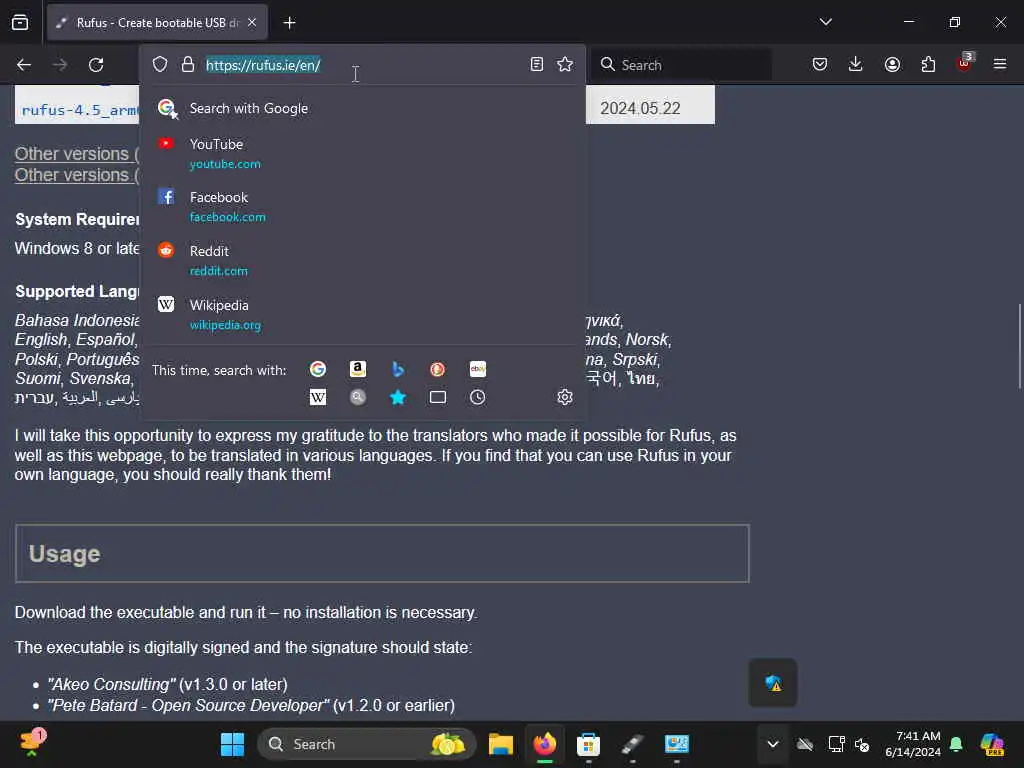
Task: Open Firefox View at tab bar start
Action: tap(20, 22)
